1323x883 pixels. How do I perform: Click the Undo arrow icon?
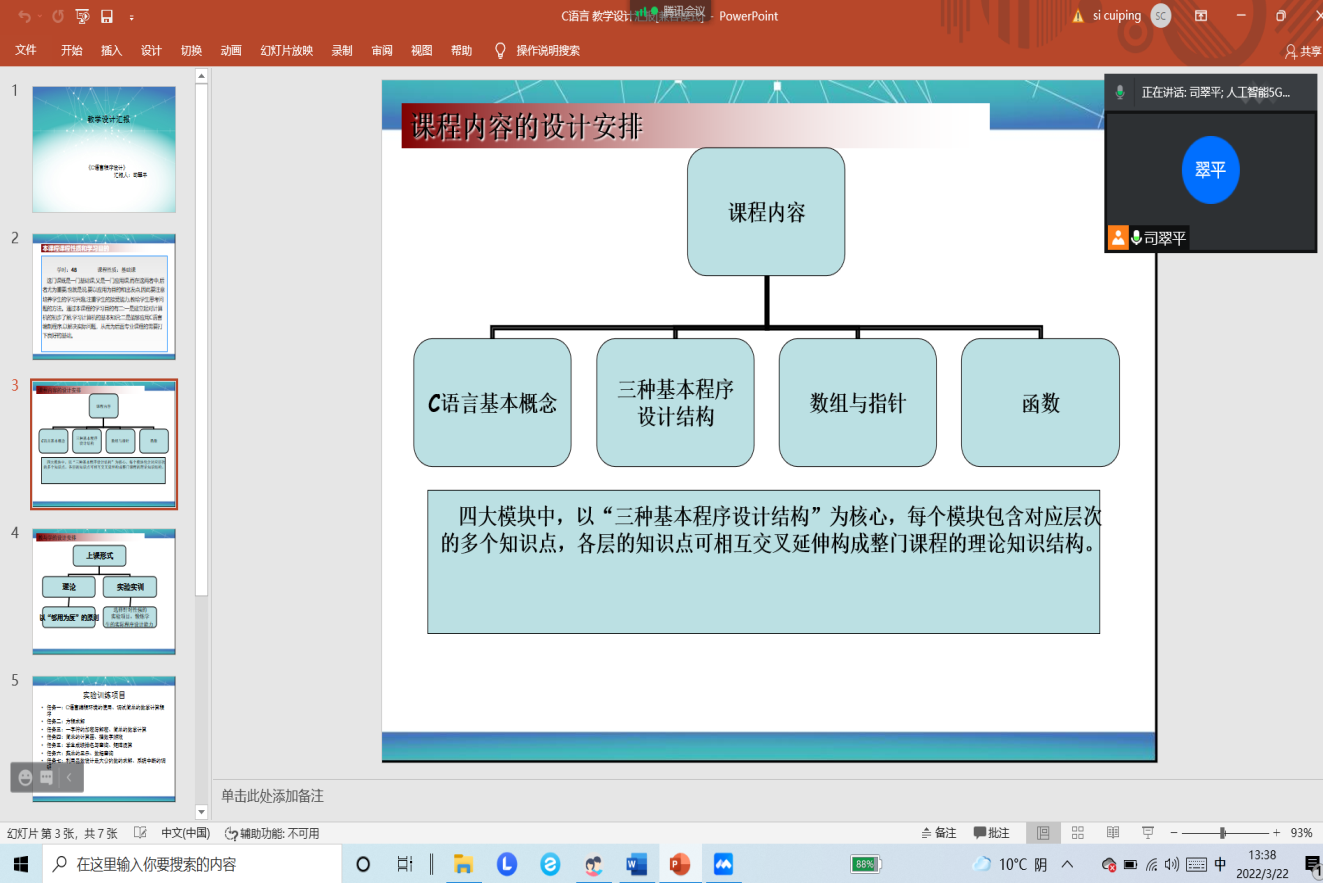[24, 16]
